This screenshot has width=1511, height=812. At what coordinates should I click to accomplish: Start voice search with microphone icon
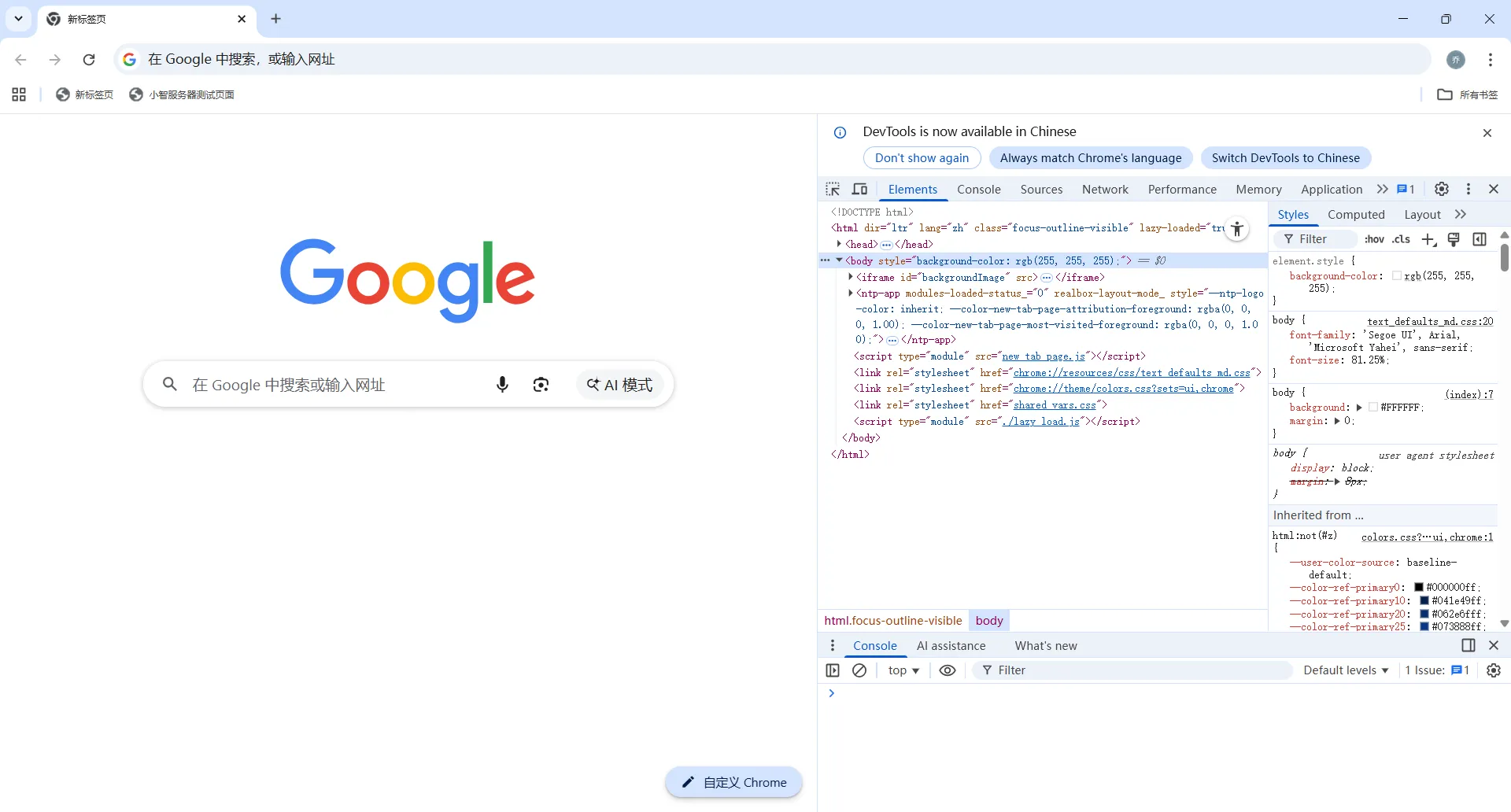coord(502,385)
